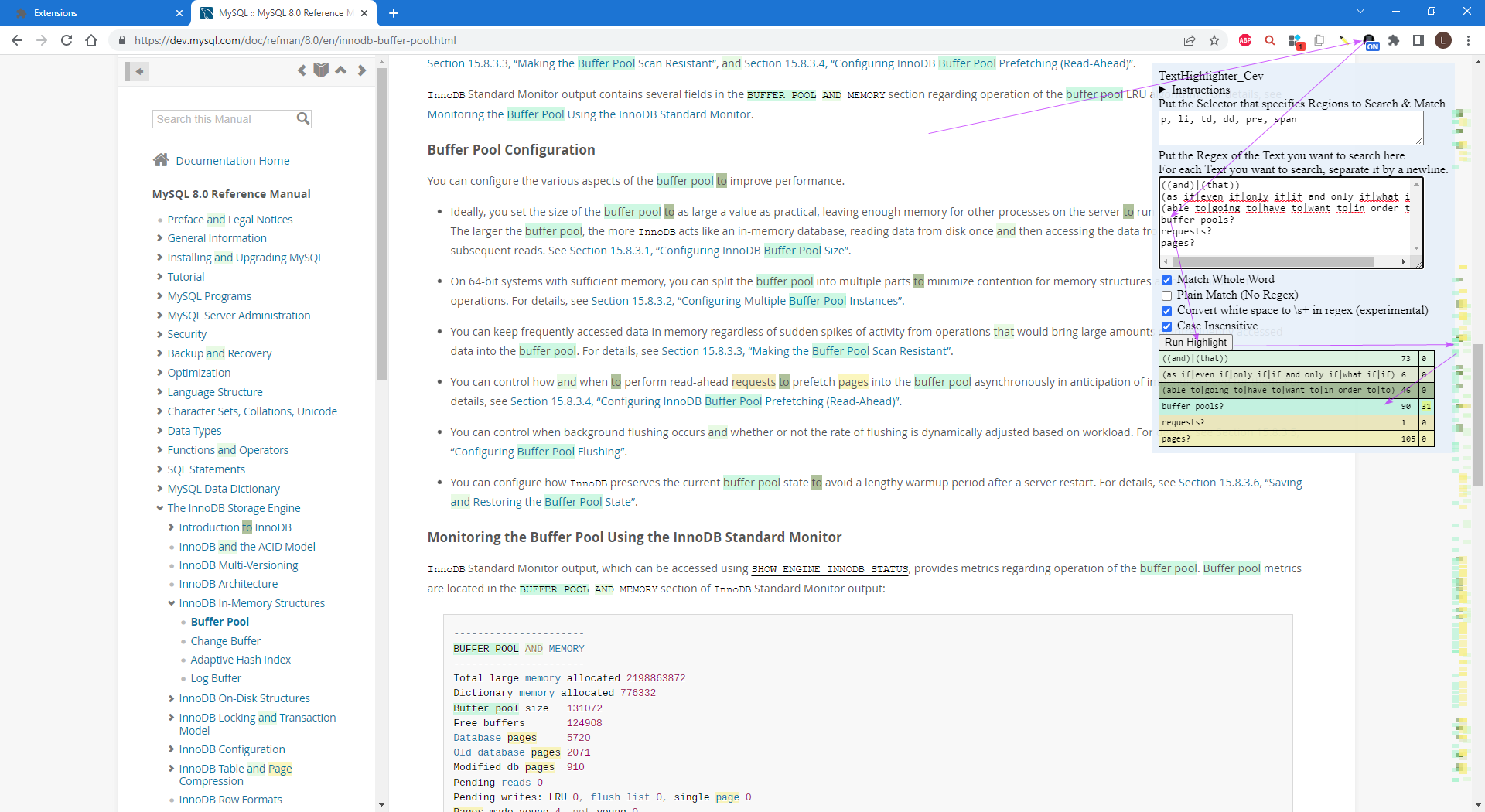Expand the Optimization chapter arrow
The image size is (1485, 812).
click(159, 373)
